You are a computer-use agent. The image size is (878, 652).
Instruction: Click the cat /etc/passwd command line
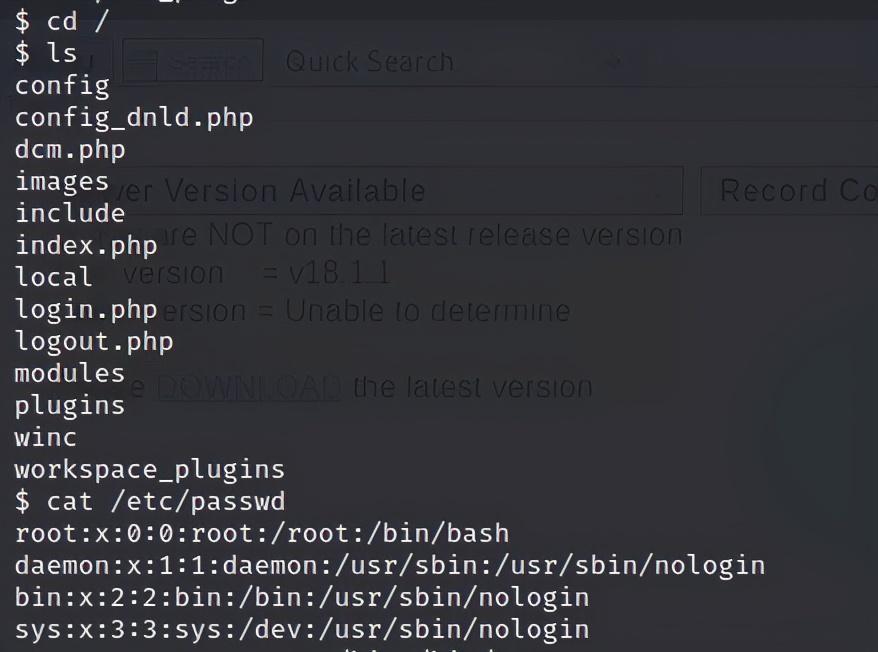[150, 501]
